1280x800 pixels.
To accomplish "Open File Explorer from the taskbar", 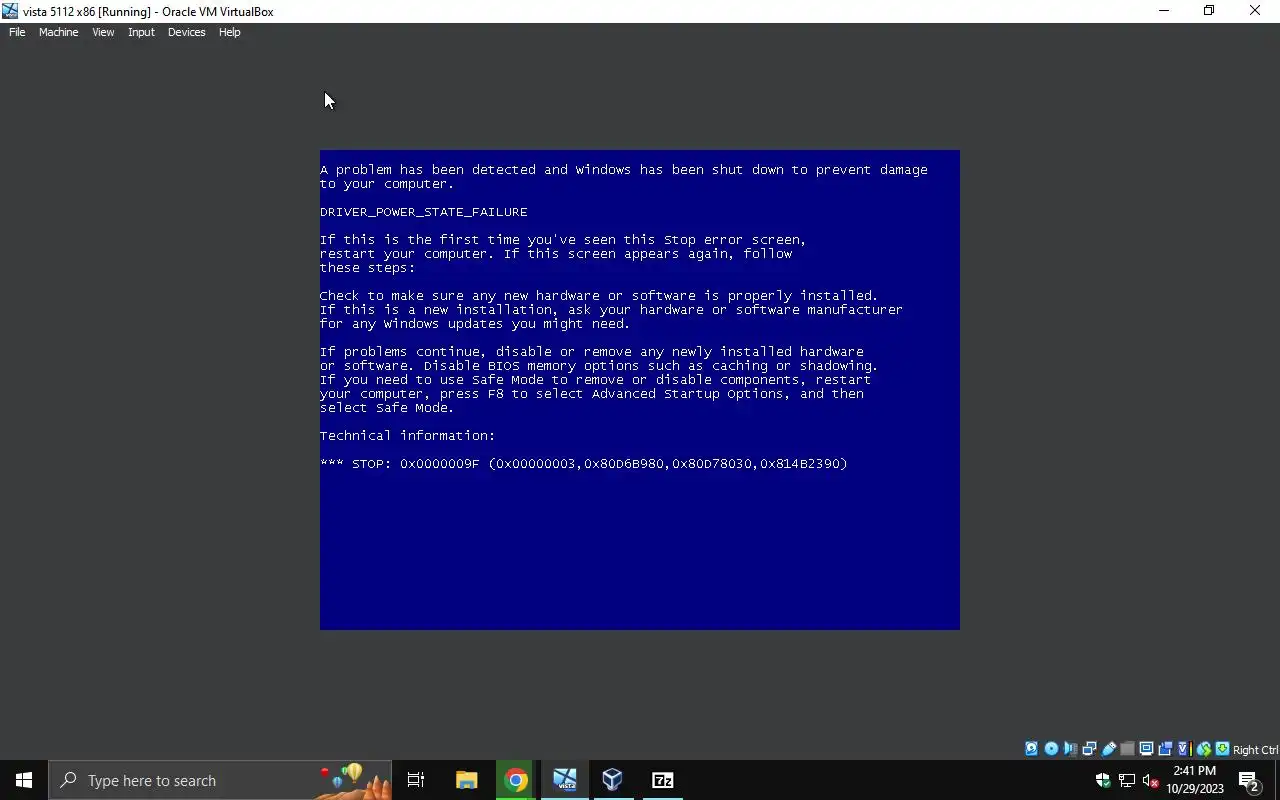I will [x=467, y=780].
